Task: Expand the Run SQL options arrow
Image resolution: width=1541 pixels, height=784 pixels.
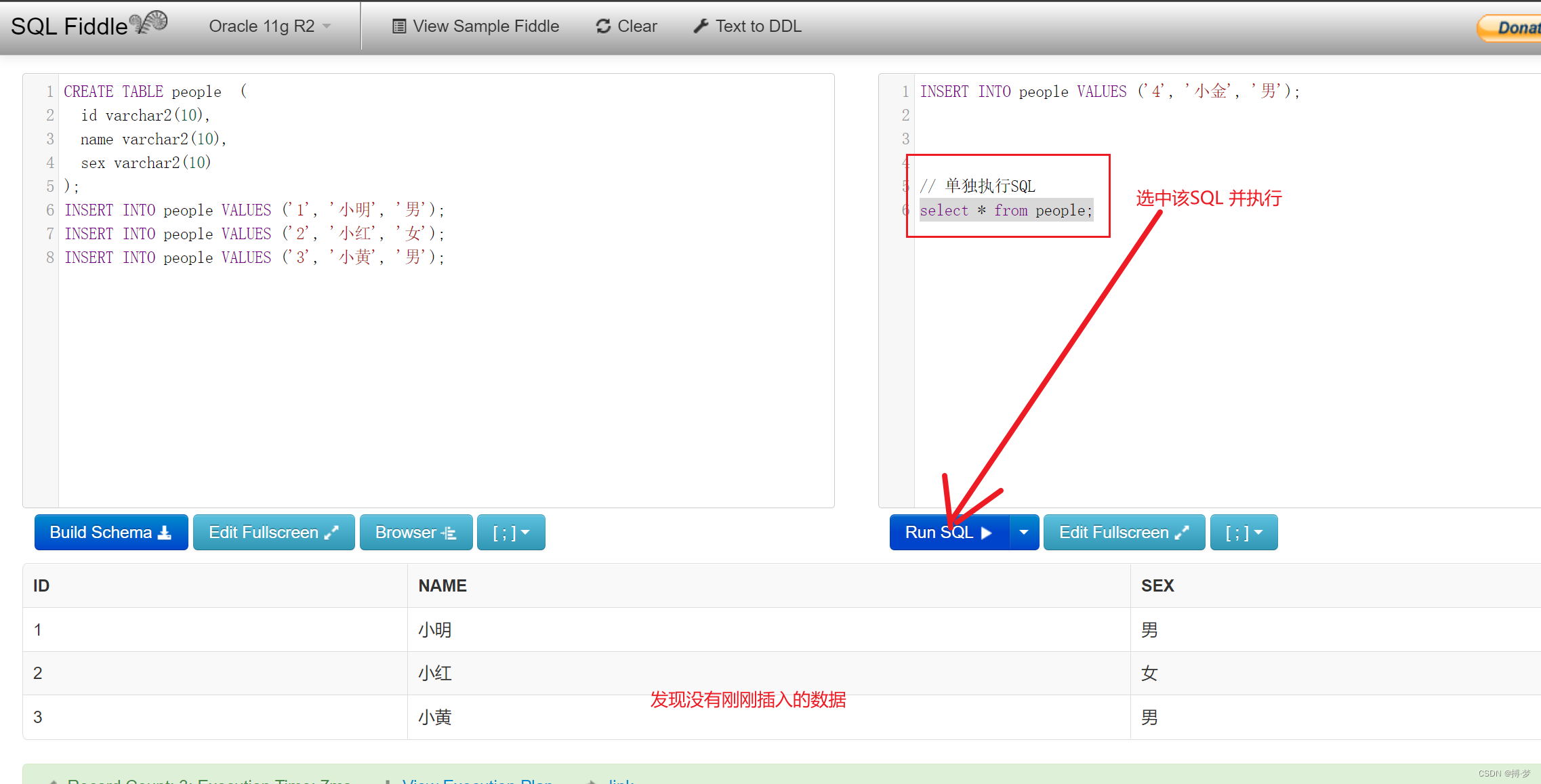Action: (1023, 533)
